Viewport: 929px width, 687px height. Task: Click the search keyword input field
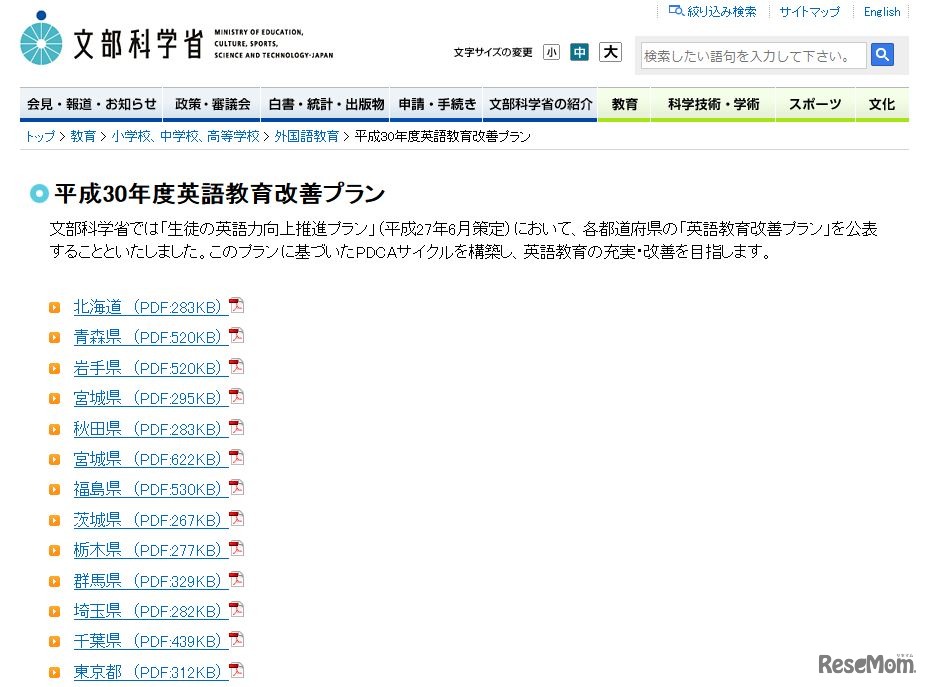pyautogui.click(x=752, y=56)
